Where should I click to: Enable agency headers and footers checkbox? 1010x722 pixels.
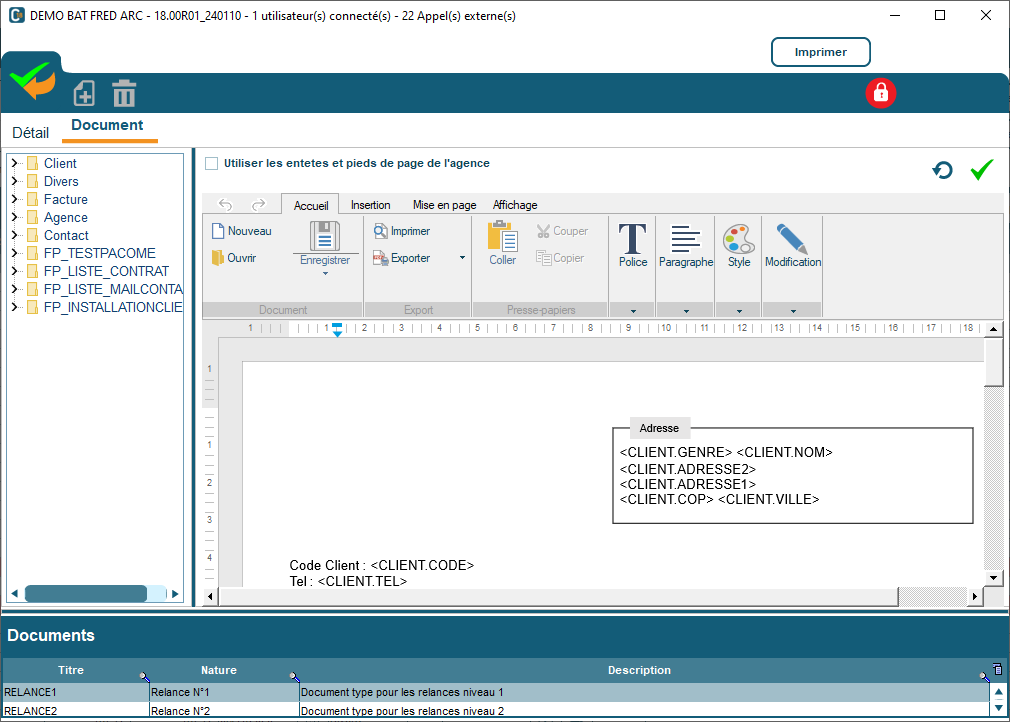pyautogui.click(x=211, y=164)
